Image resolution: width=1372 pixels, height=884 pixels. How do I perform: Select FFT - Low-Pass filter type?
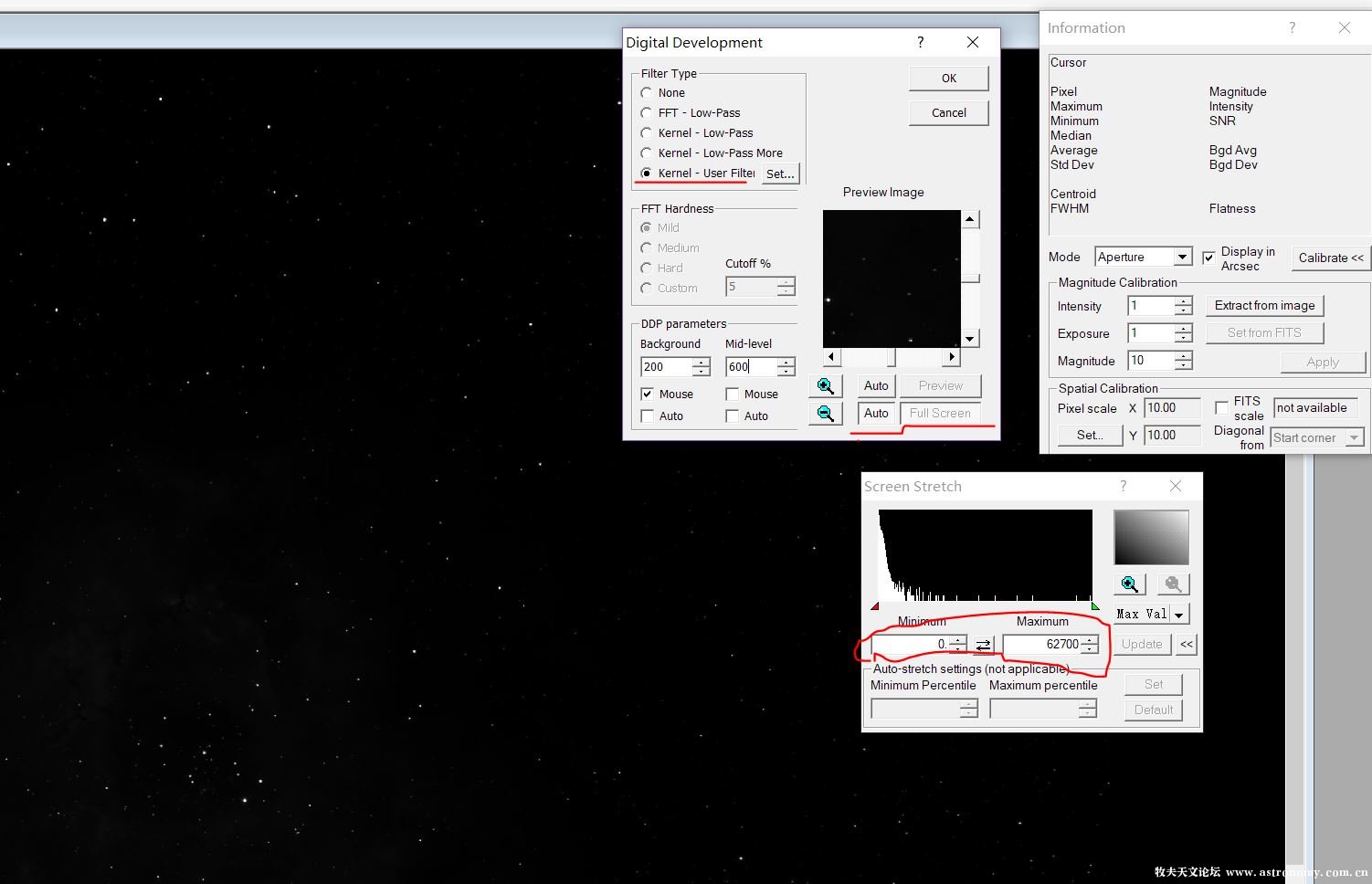click(x=647, y=113)
